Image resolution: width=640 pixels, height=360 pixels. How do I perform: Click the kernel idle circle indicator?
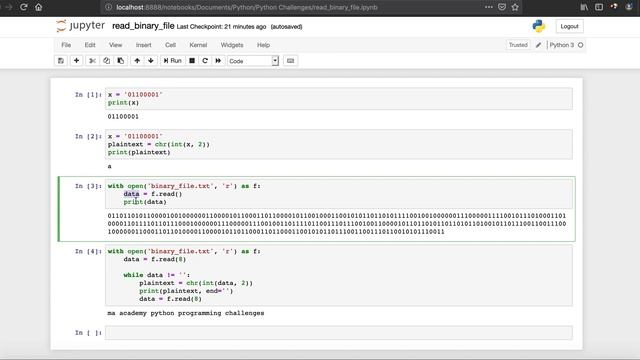tap(580, 45)
